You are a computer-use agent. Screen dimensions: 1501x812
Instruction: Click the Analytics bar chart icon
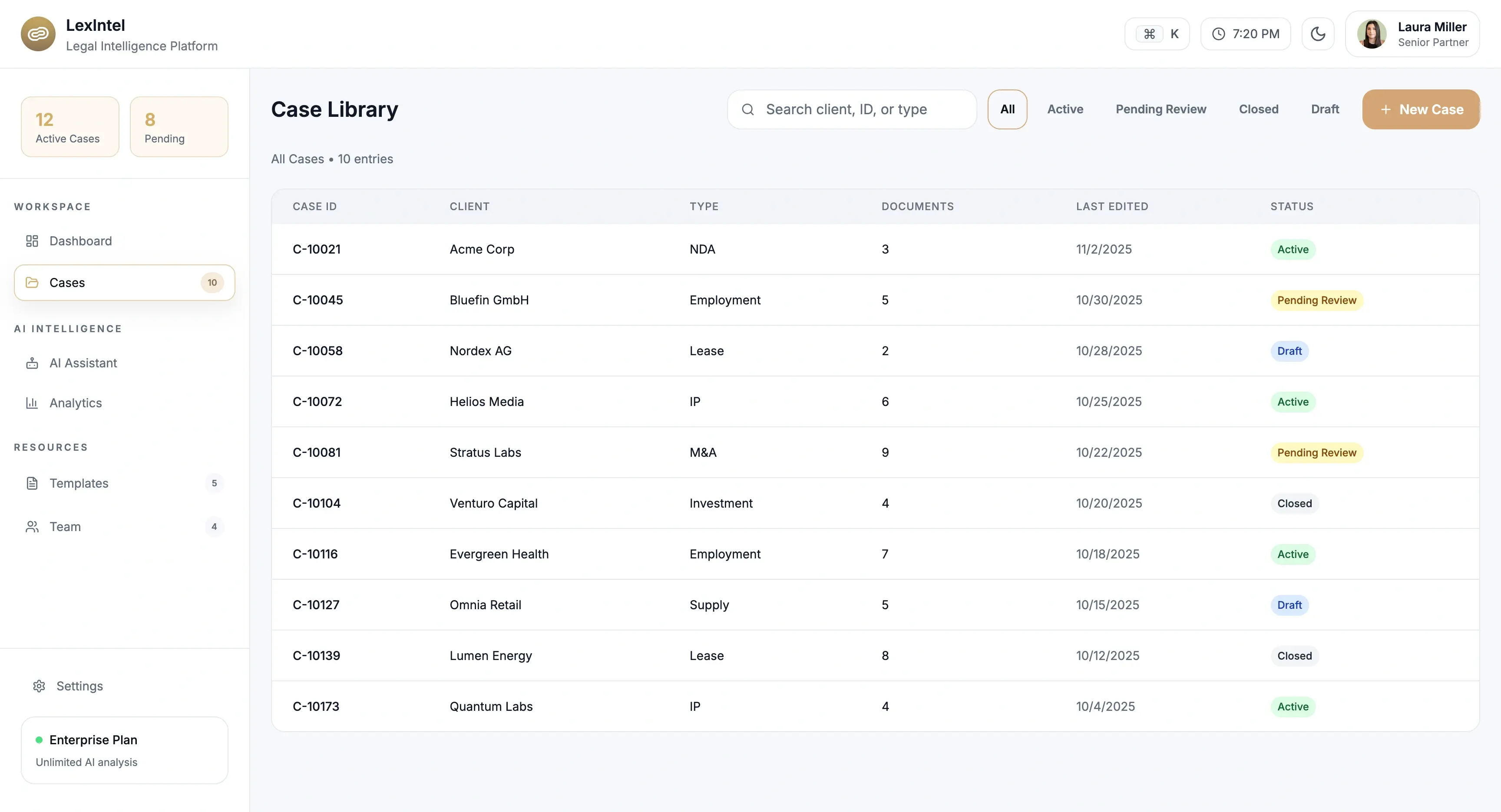click(x=32, y=403)
